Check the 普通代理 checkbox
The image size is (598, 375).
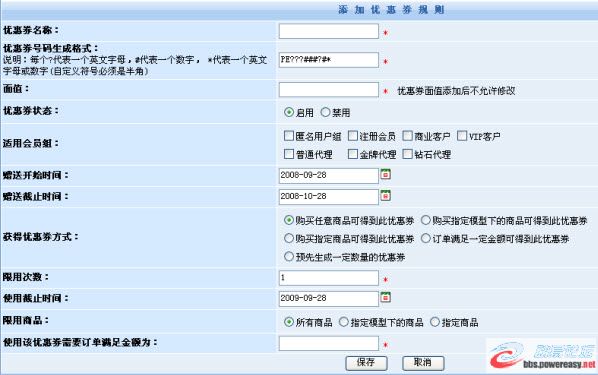coord(289,154)
